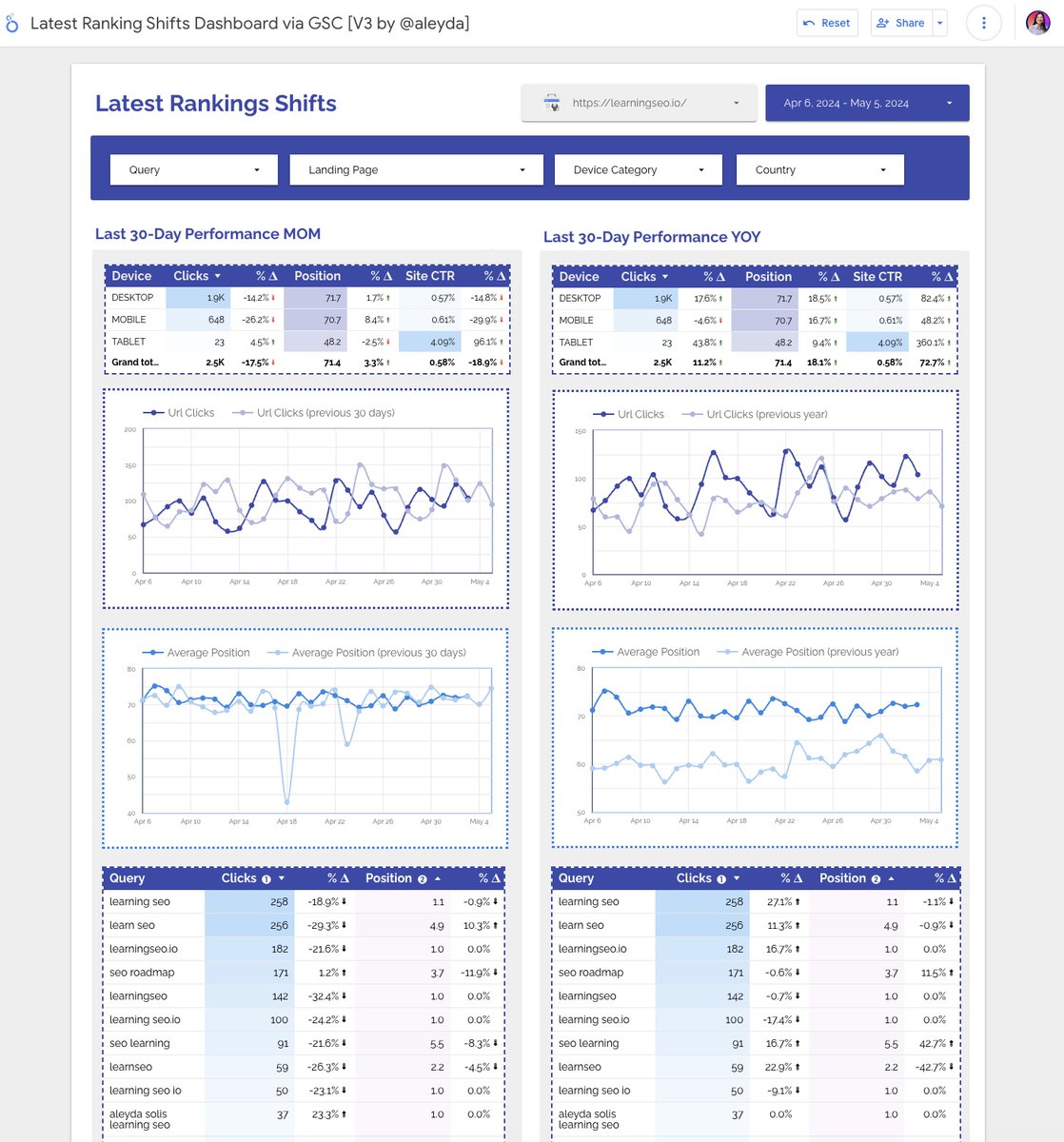Open the three-dot more options menu

984,23
